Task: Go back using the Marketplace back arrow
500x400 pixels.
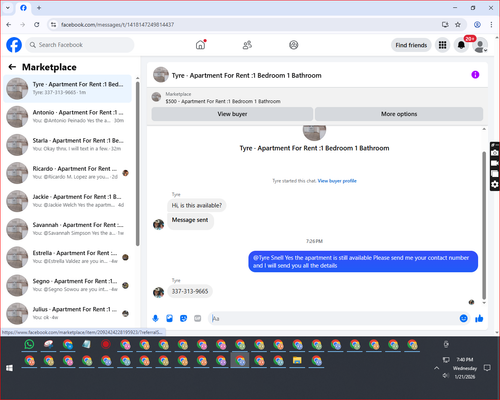Action: [x=12, y=67]
